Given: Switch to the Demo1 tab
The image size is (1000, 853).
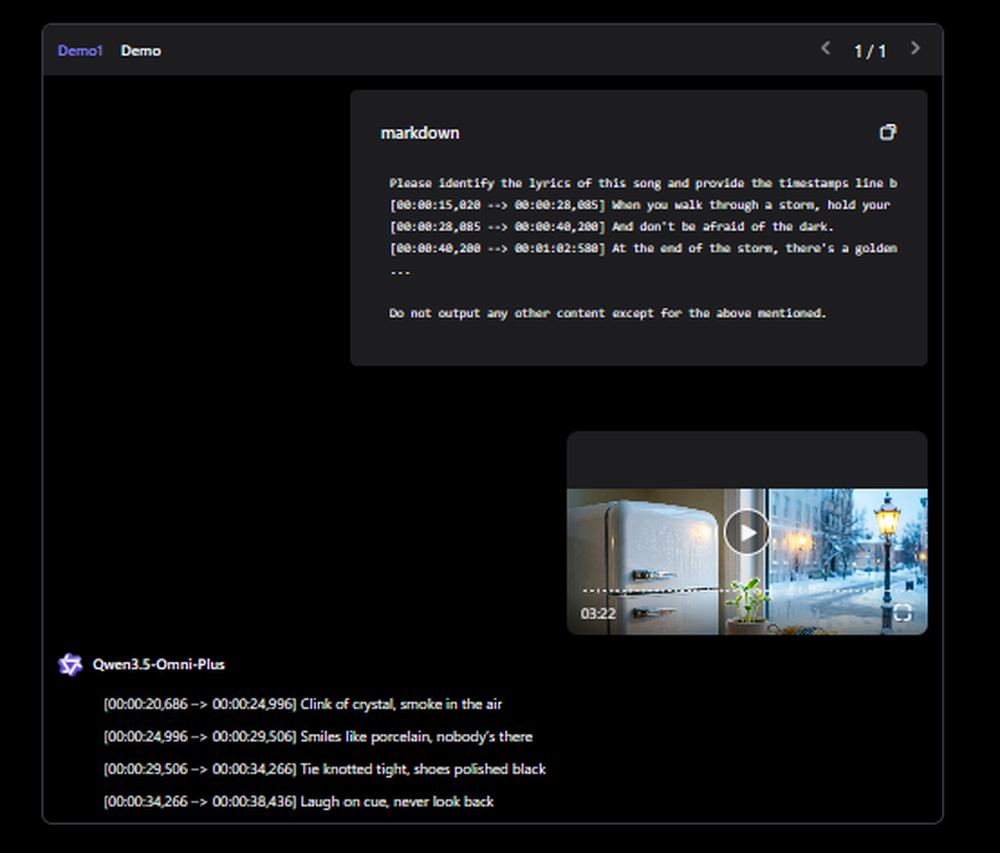Looking at the screenshot, I should [80, 50].
